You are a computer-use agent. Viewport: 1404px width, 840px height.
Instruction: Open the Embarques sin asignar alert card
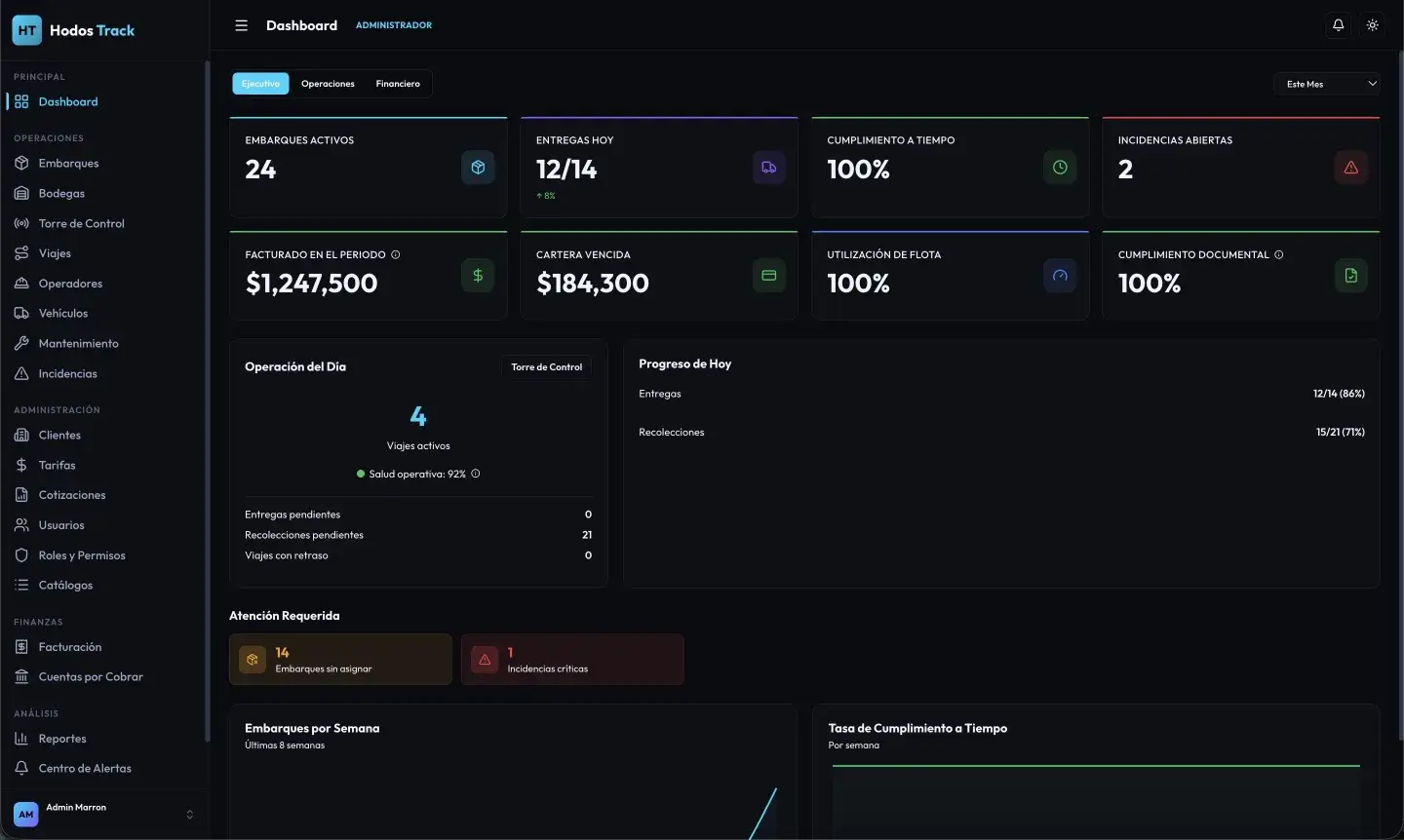[340, 660]
